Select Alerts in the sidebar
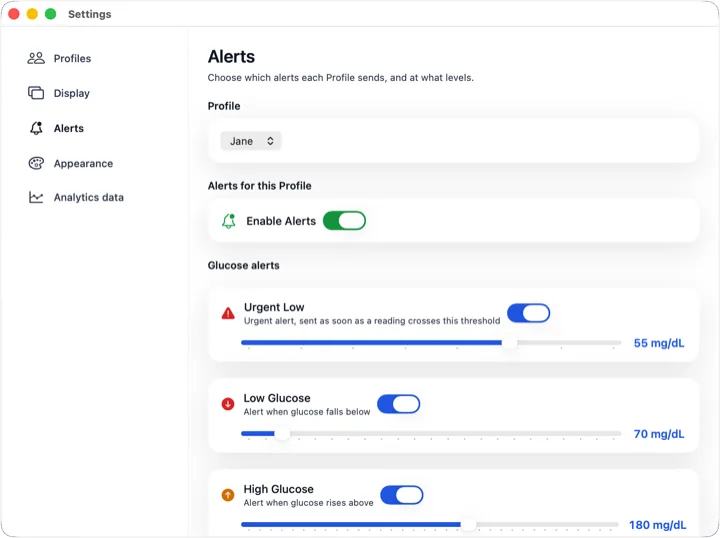This screenshot has height=538, width=720. click(x=68, y=128)
